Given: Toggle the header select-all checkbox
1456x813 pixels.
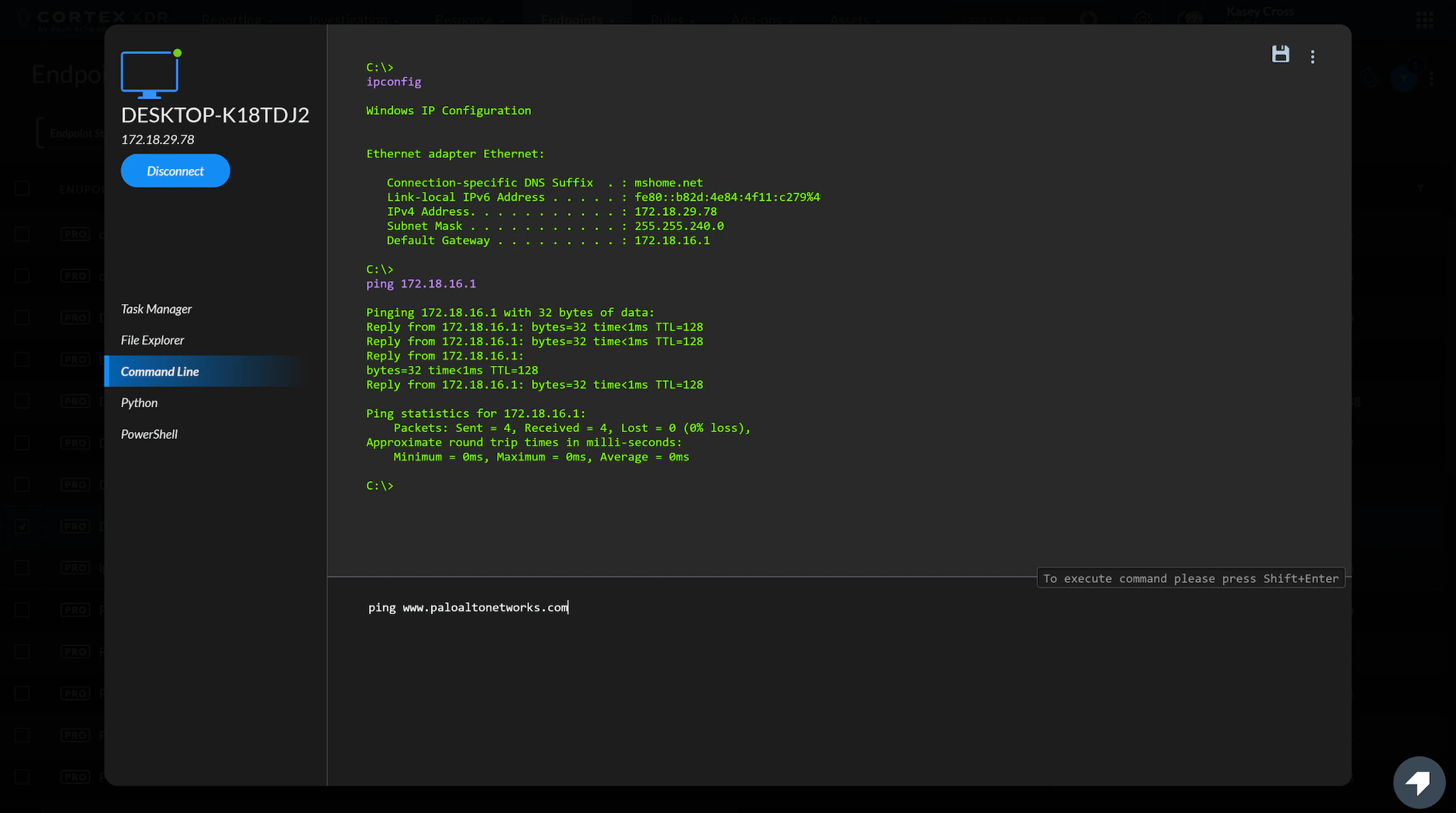Looking at the screenshot, I should pyautogui.click(x=22, y=188).
